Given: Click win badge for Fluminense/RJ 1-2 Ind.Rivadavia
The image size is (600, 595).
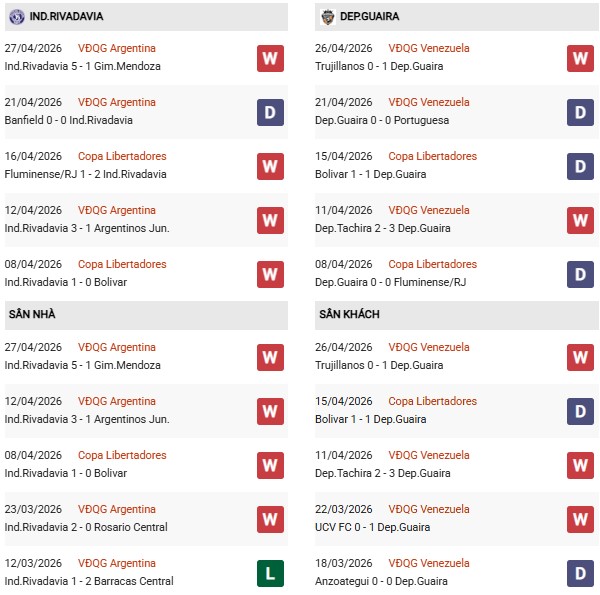Looking at the screenshot, I should click(x=270, y=166).
